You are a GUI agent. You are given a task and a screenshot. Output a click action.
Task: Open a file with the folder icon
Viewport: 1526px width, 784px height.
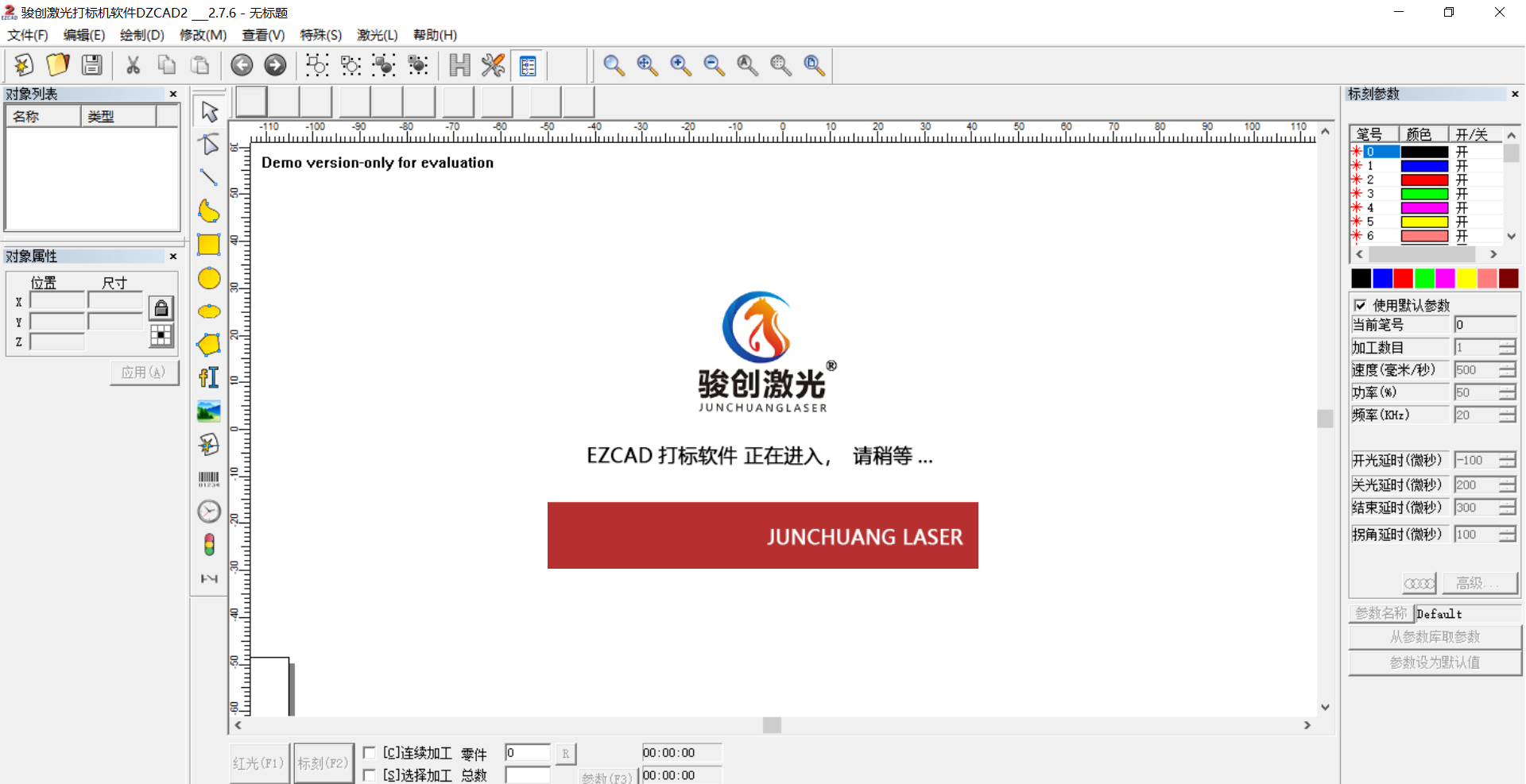click(58, 65)
